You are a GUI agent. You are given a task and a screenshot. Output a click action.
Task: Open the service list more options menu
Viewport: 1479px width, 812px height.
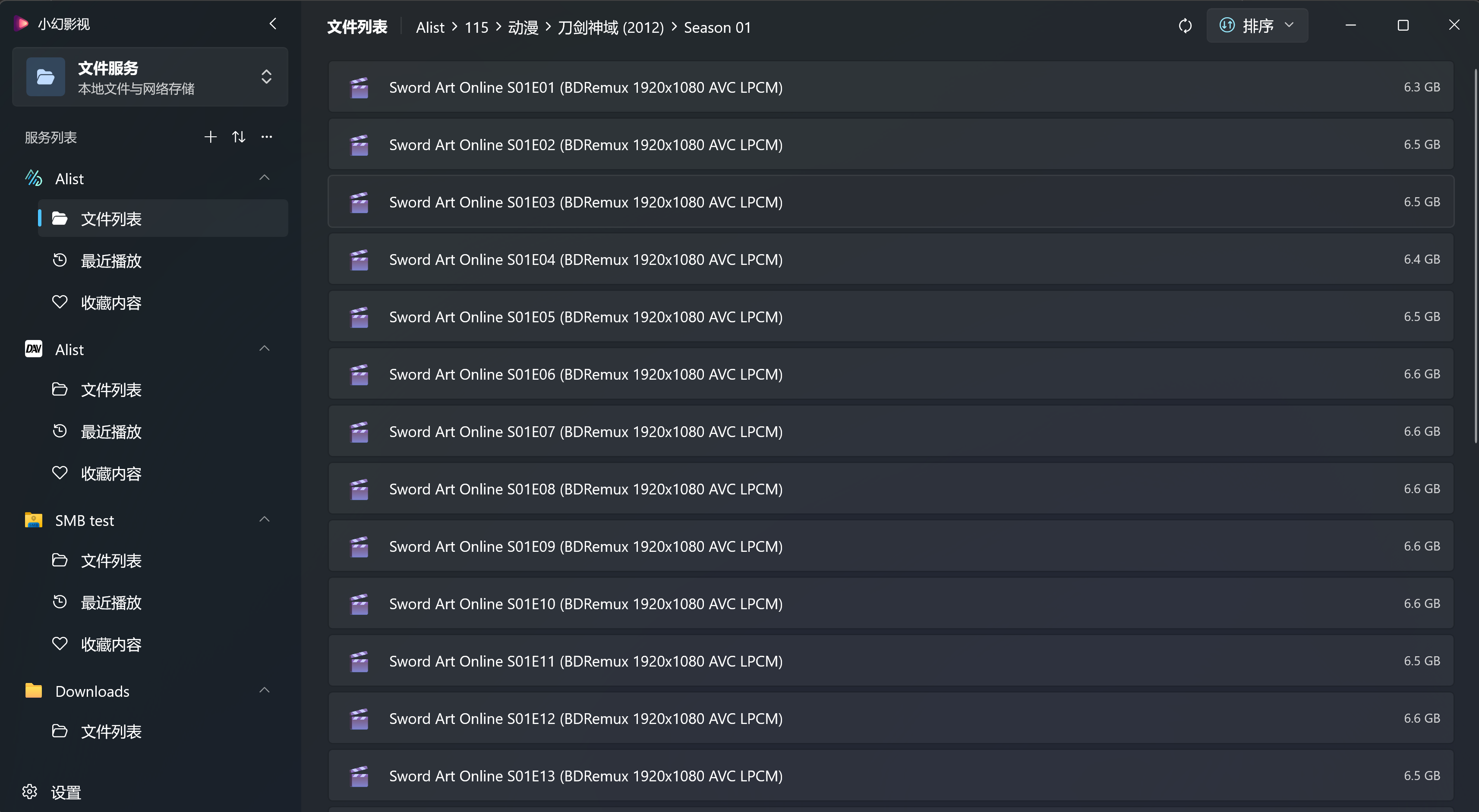[x=267, y=137]
